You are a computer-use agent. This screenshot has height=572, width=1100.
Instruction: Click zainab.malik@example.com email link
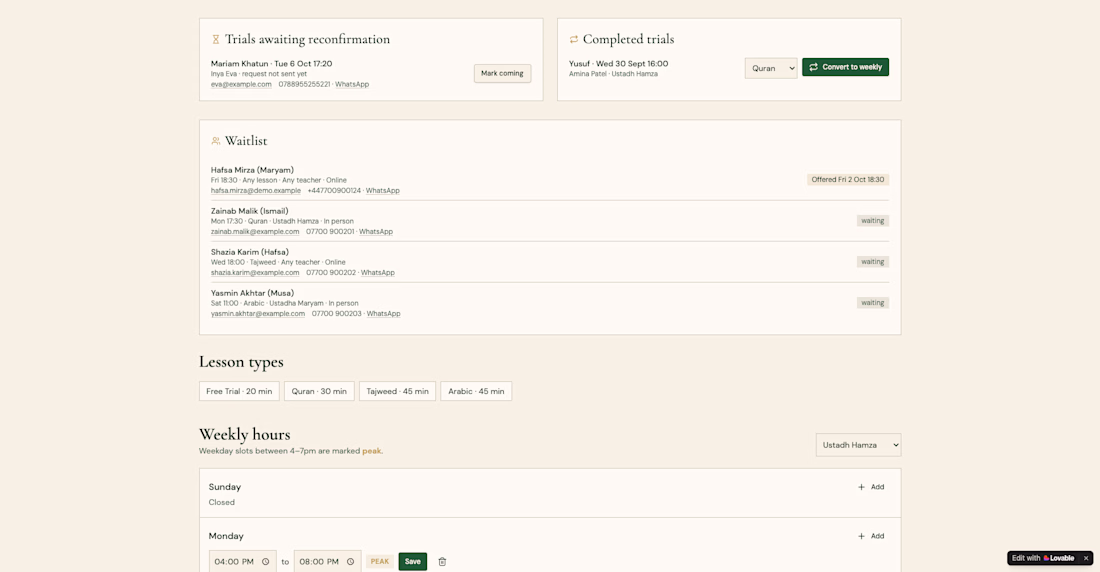click(x=255, y=232)
